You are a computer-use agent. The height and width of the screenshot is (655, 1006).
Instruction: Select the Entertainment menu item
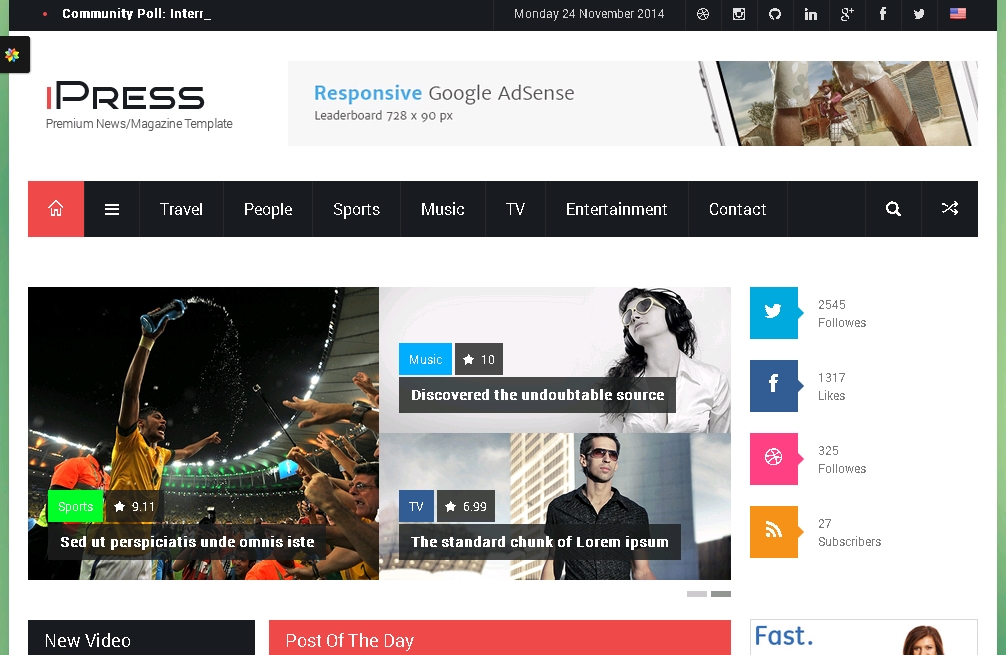[616, 209]
